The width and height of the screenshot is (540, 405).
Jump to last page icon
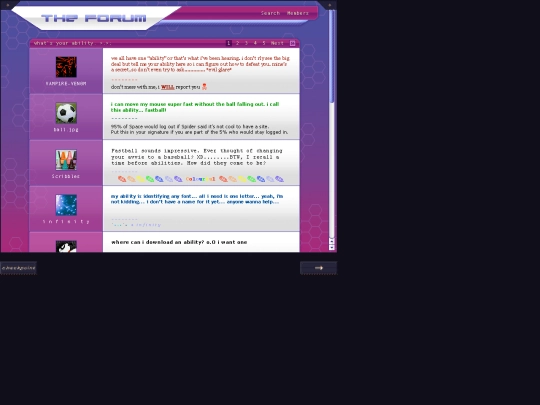coord(292,43)
